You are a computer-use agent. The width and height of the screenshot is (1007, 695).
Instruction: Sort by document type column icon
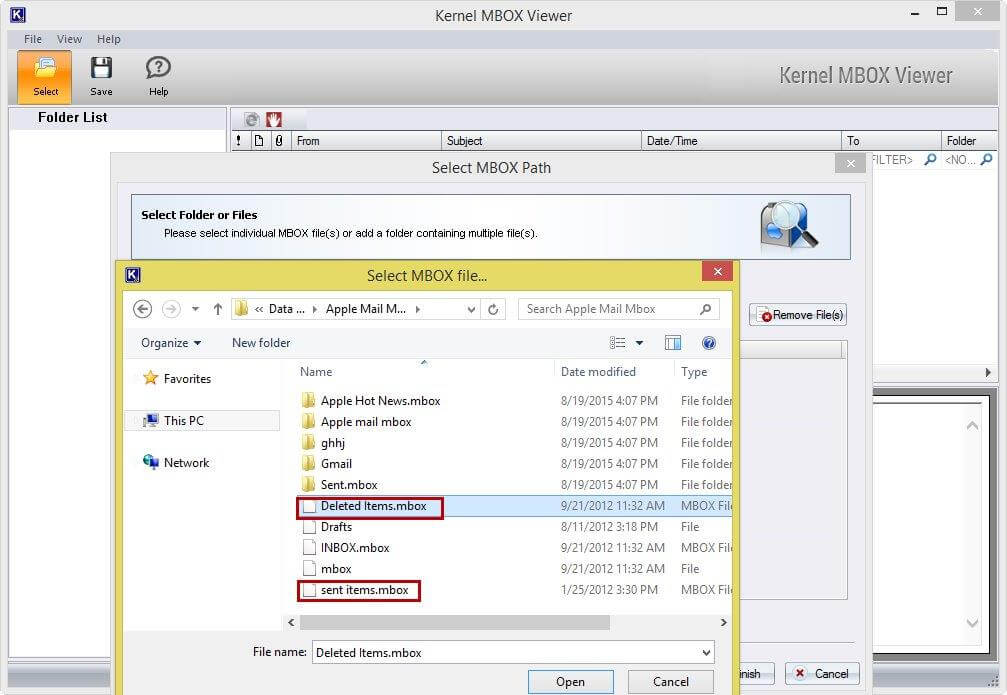pyautogui.click(x=258, y=141)
